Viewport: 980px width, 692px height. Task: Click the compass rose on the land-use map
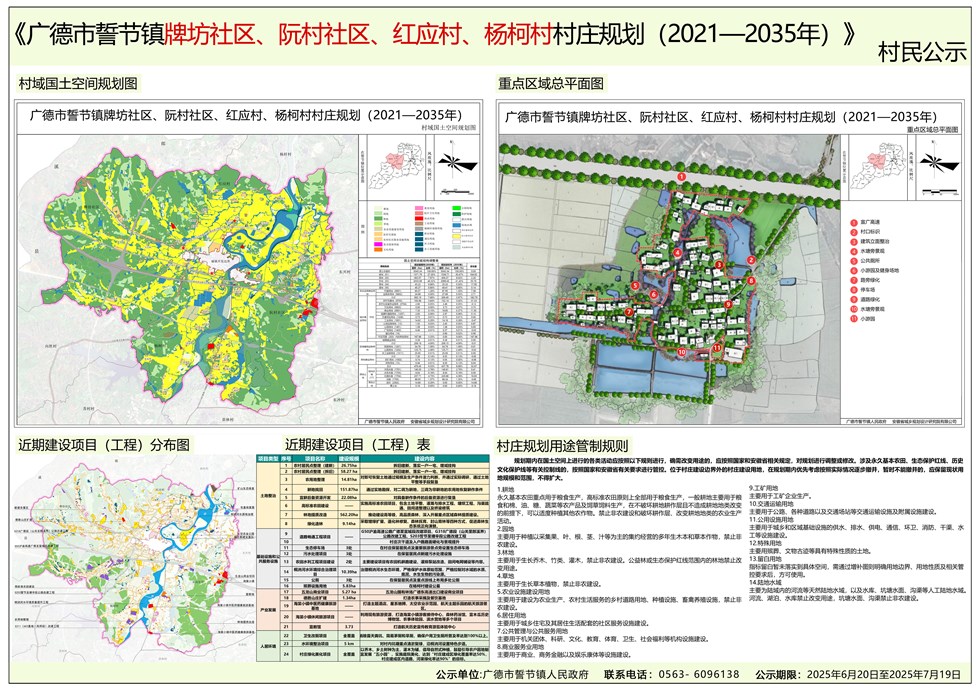(453, 163)
